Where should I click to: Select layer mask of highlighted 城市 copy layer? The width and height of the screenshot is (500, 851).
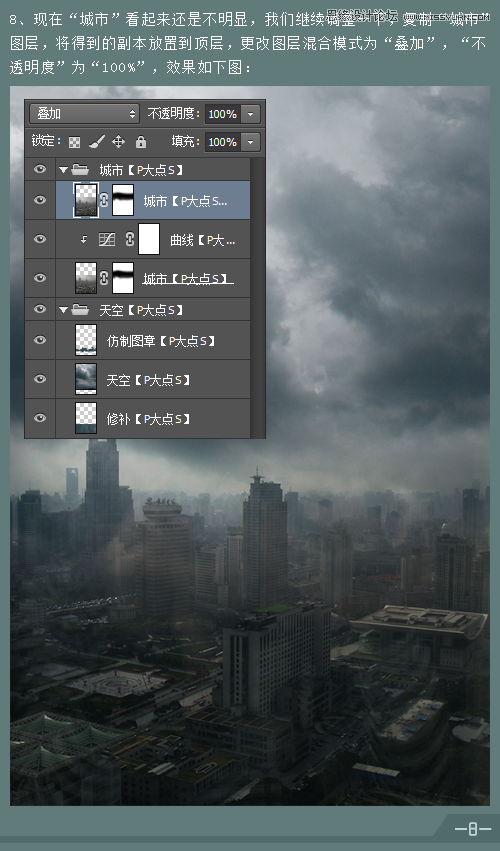click(123, 200)
